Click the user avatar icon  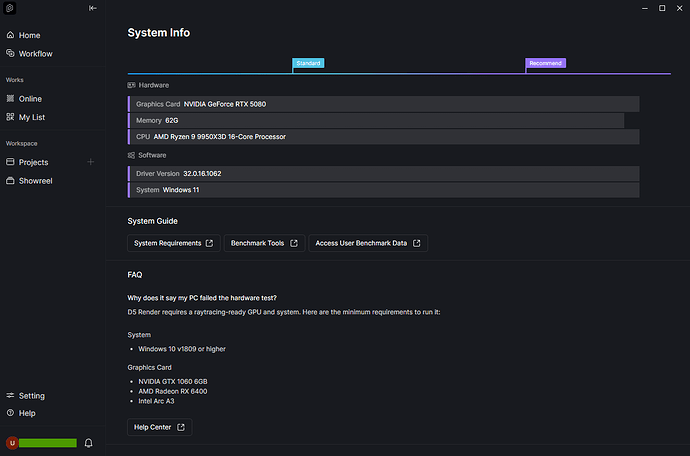pyautogui.click(x=12, y=443)
